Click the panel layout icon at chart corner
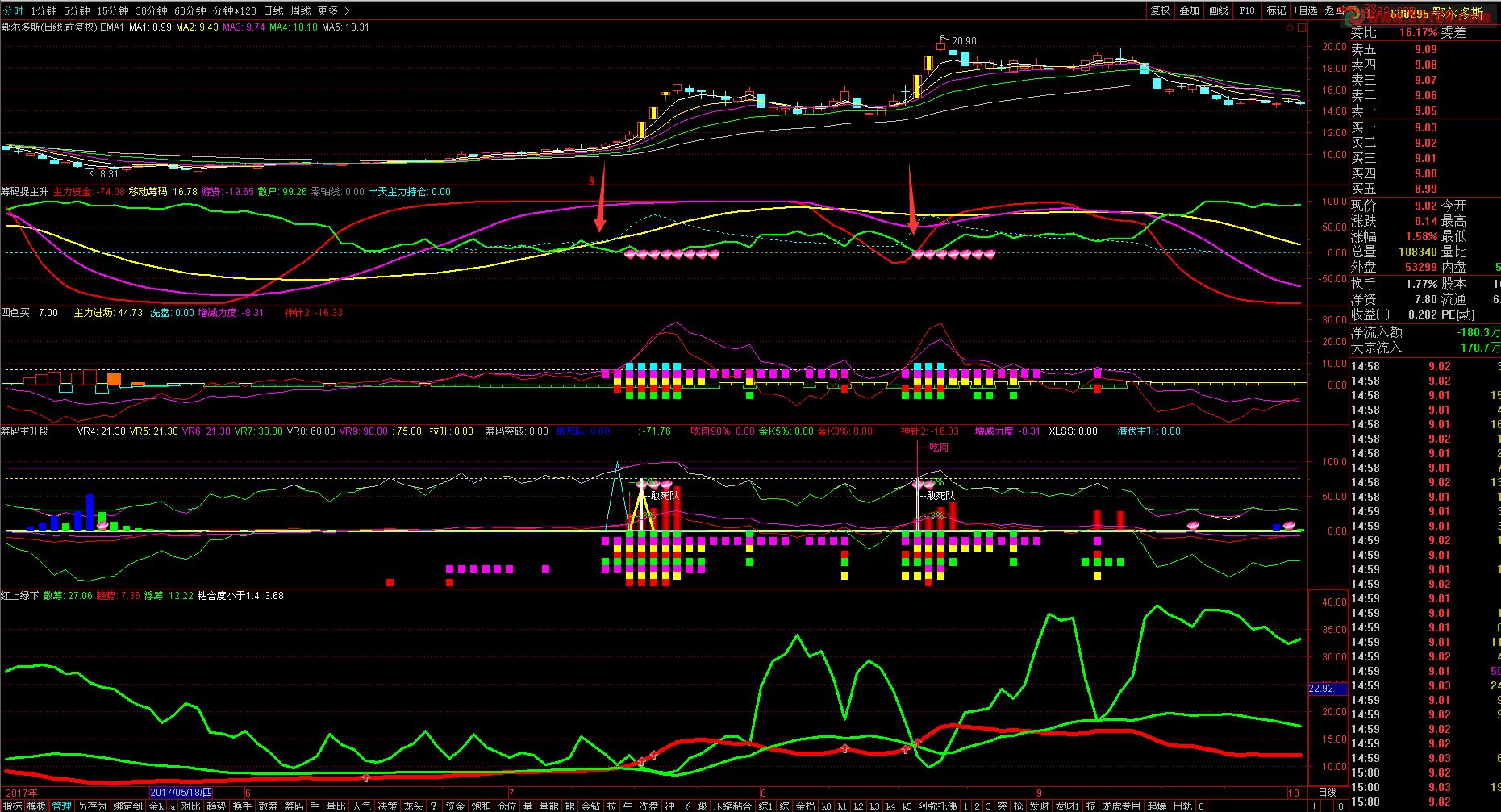The height and width of the screenshot is (812, 1501). [1300, 27]
